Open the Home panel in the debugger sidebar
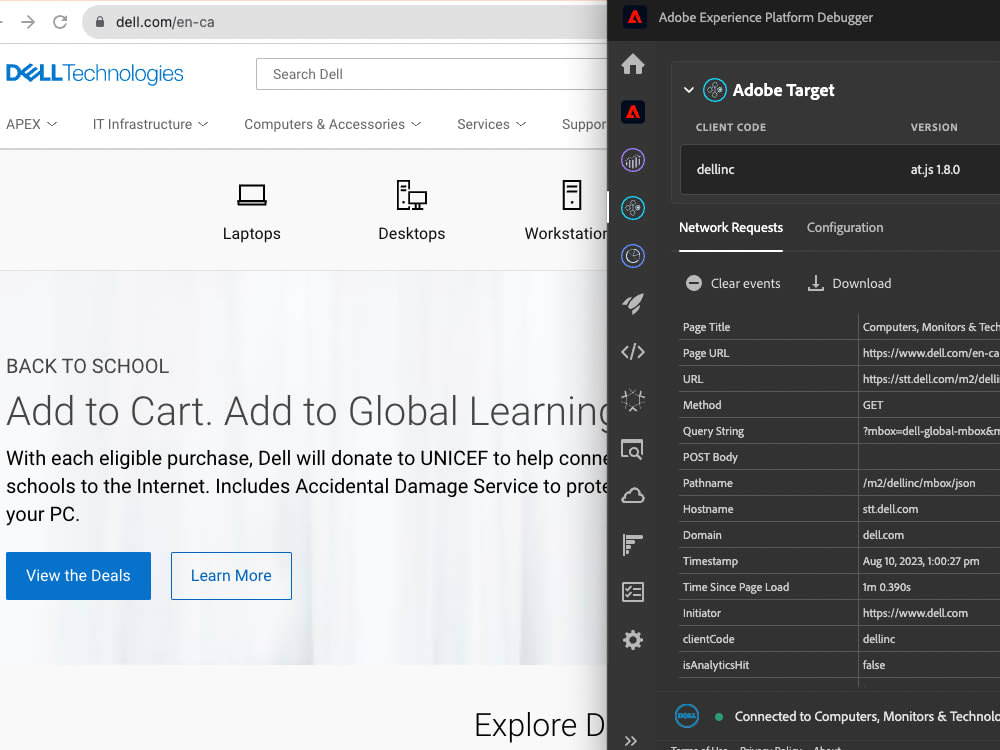This screenshot has width=1000, height=750. [x=632, y=64]
